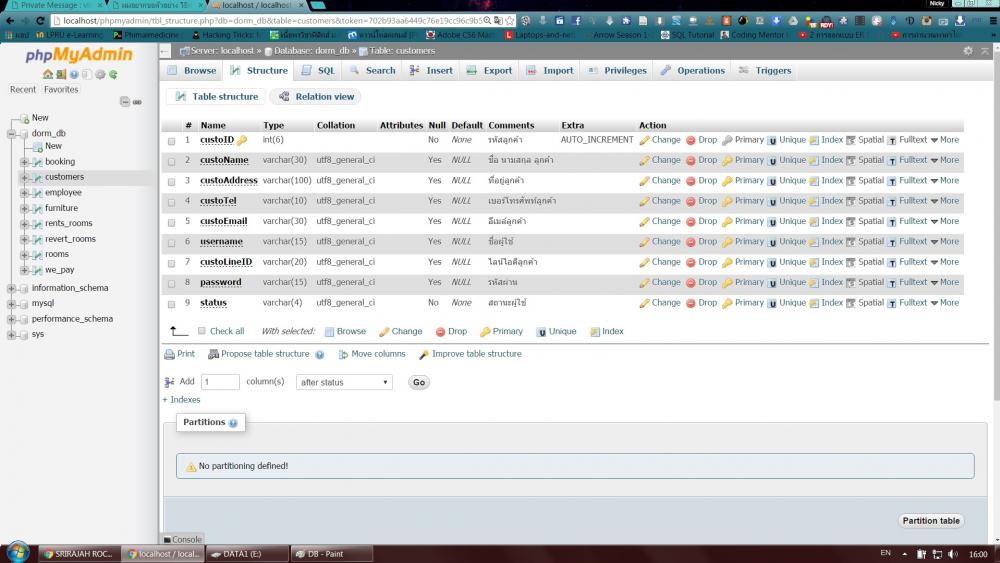Viewport: 1000px width, 563px height.
Task: Expand performance_schema database node
Action: click(11, 319)
